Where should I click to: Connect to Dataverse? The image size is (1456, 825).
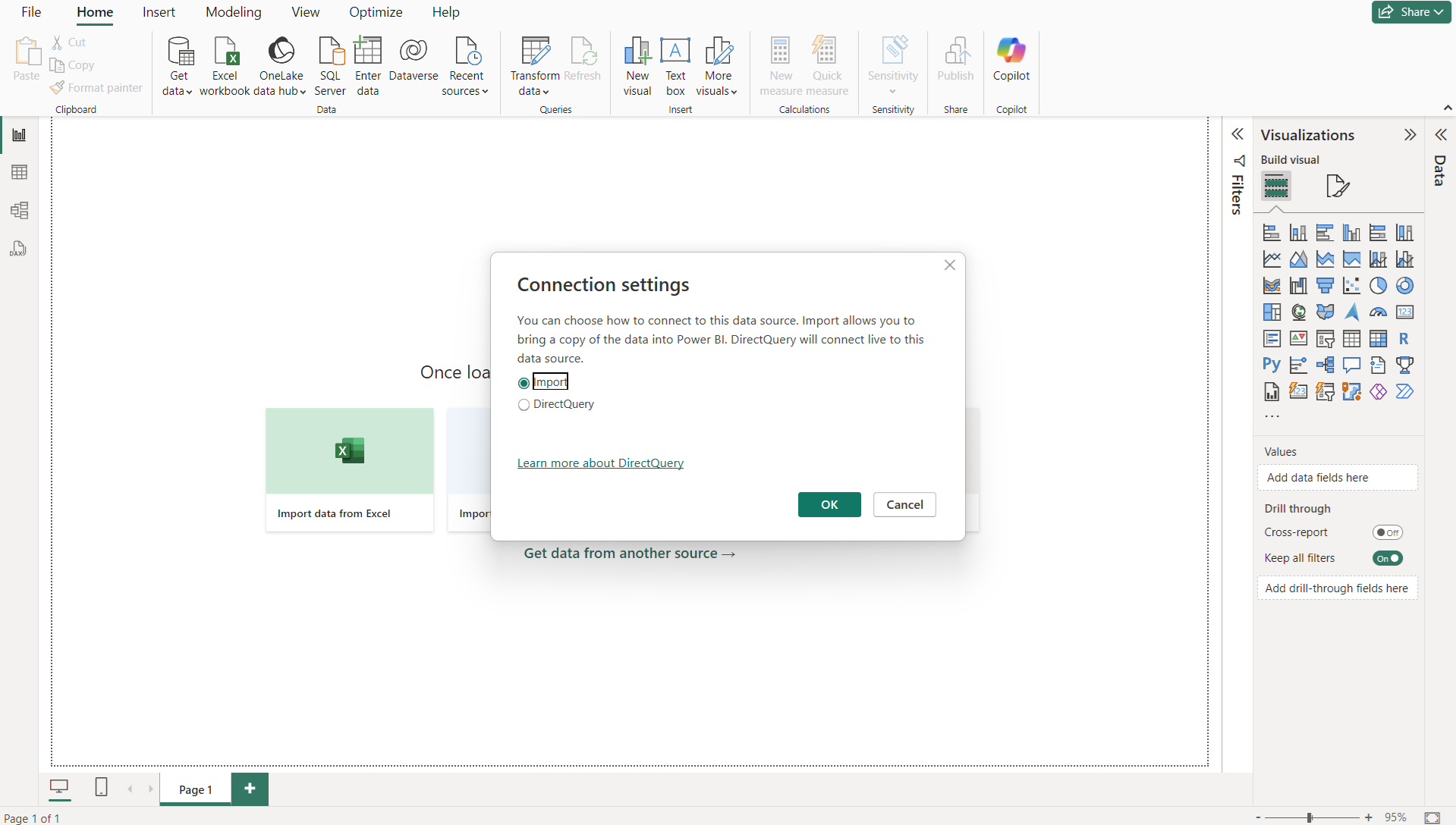coord(414,59)
